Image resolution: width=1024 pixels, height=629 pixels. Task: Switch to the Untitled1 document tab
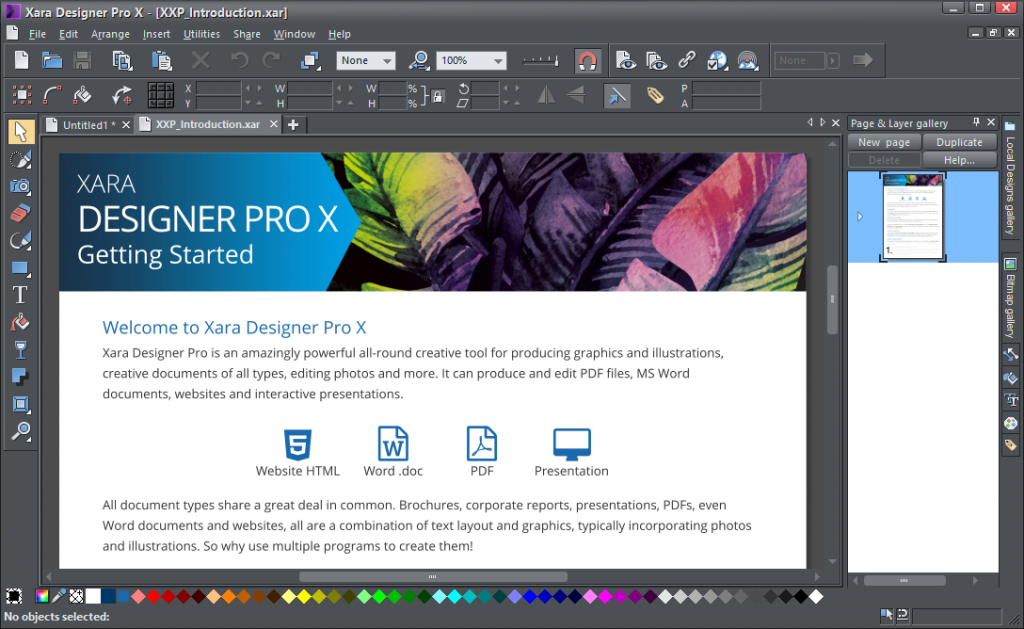pyautogui.click(x=89, y=125)
